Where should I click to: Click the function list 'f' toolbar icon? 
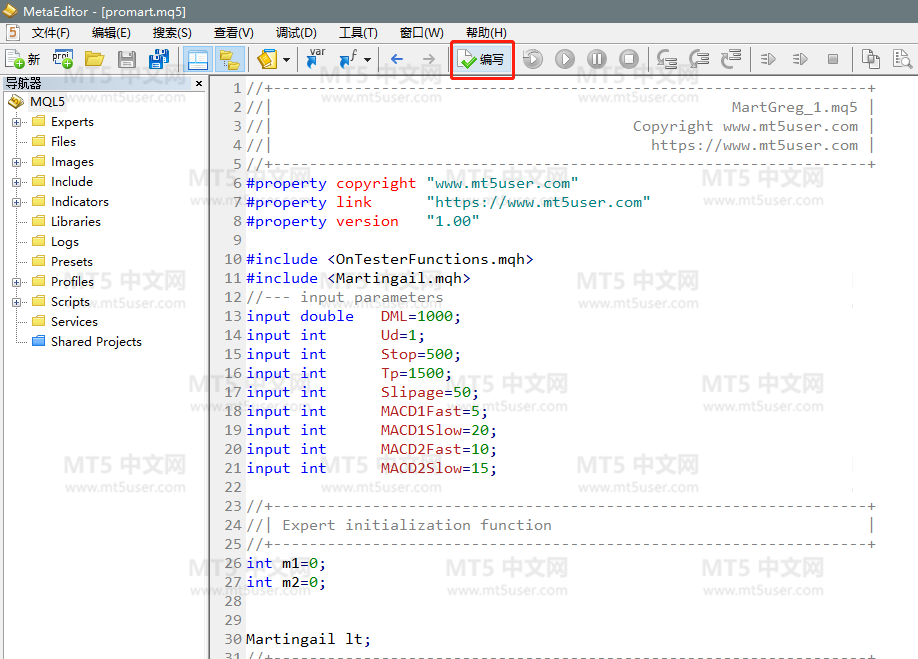point(348,59)
